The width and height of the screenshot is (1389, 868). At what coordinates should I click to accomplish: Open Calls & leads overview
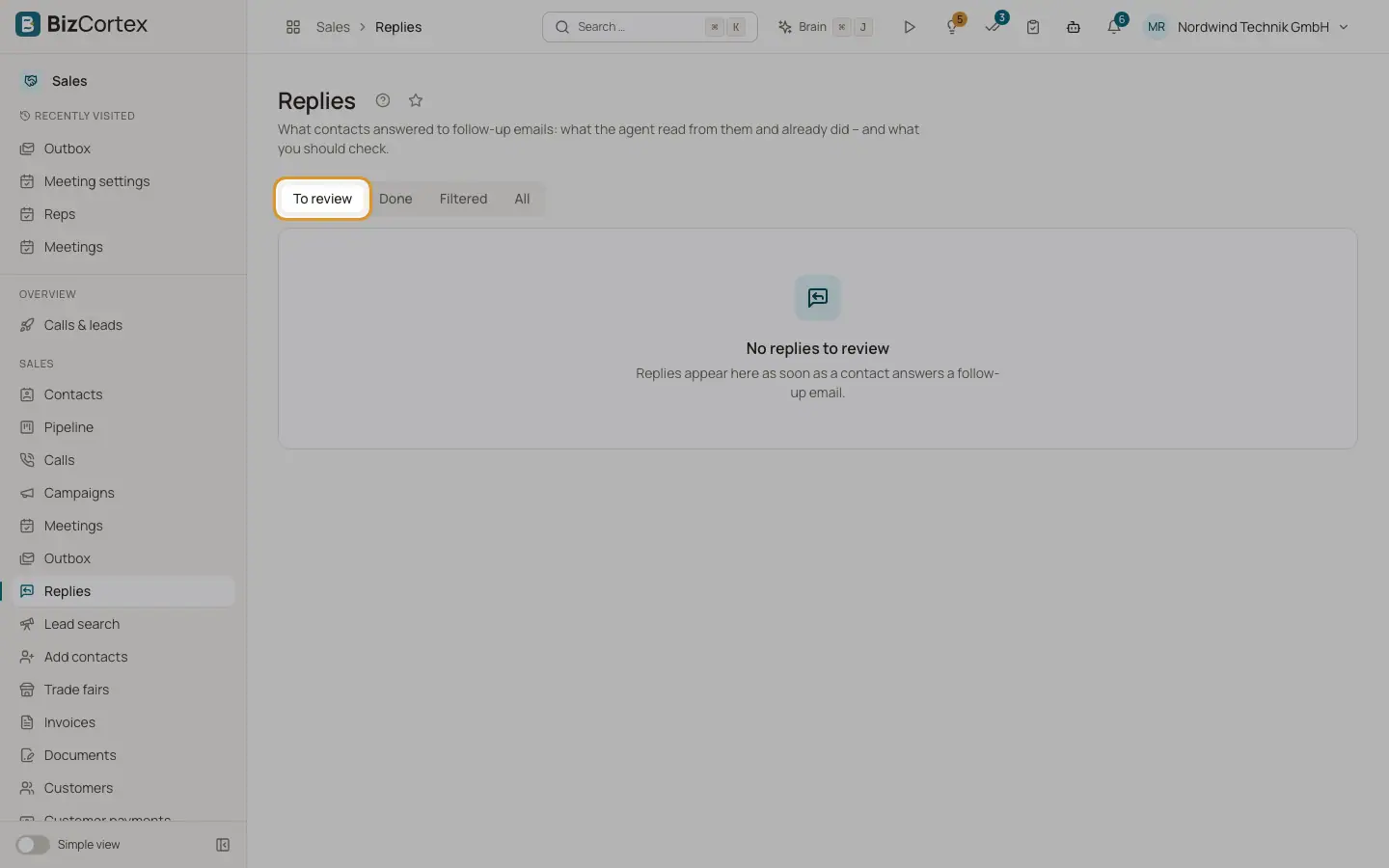point(123,325)
